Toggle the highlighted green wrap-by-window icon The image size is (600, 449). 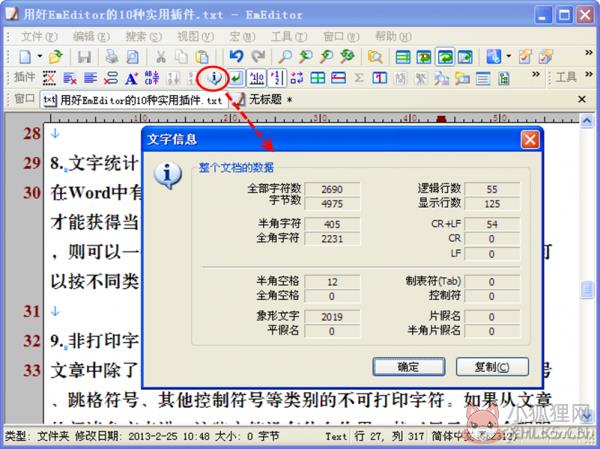445,57
